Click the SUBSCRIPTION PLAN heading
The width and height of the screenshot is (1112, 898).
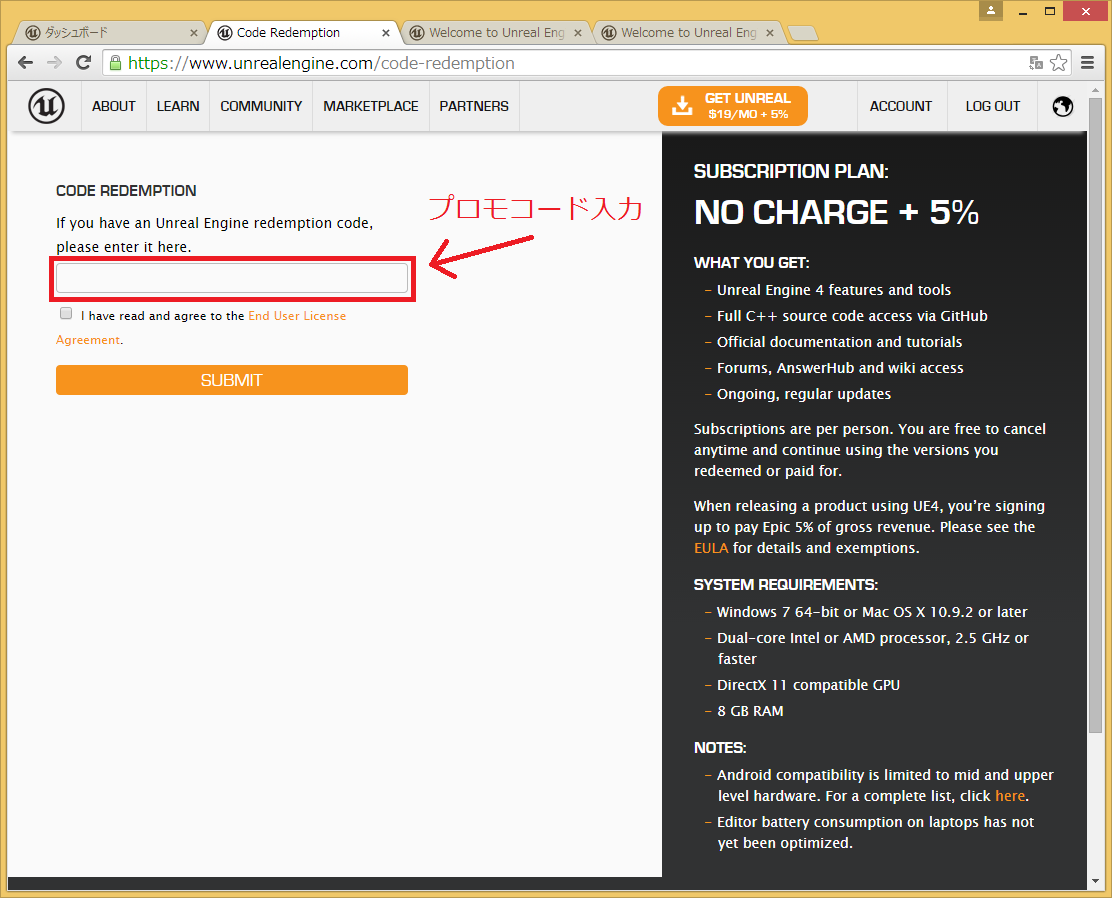791,171
